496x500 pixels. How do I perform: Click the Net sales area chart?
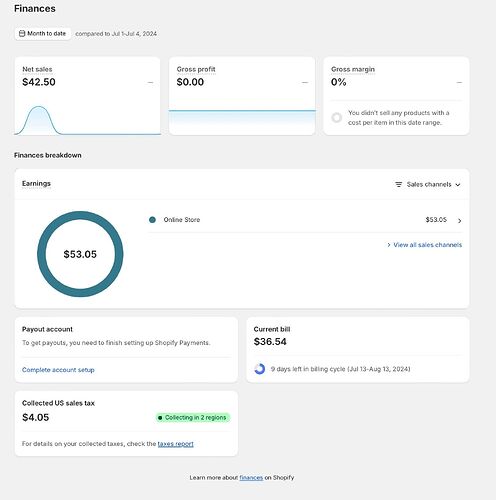(x=87, y=120)
